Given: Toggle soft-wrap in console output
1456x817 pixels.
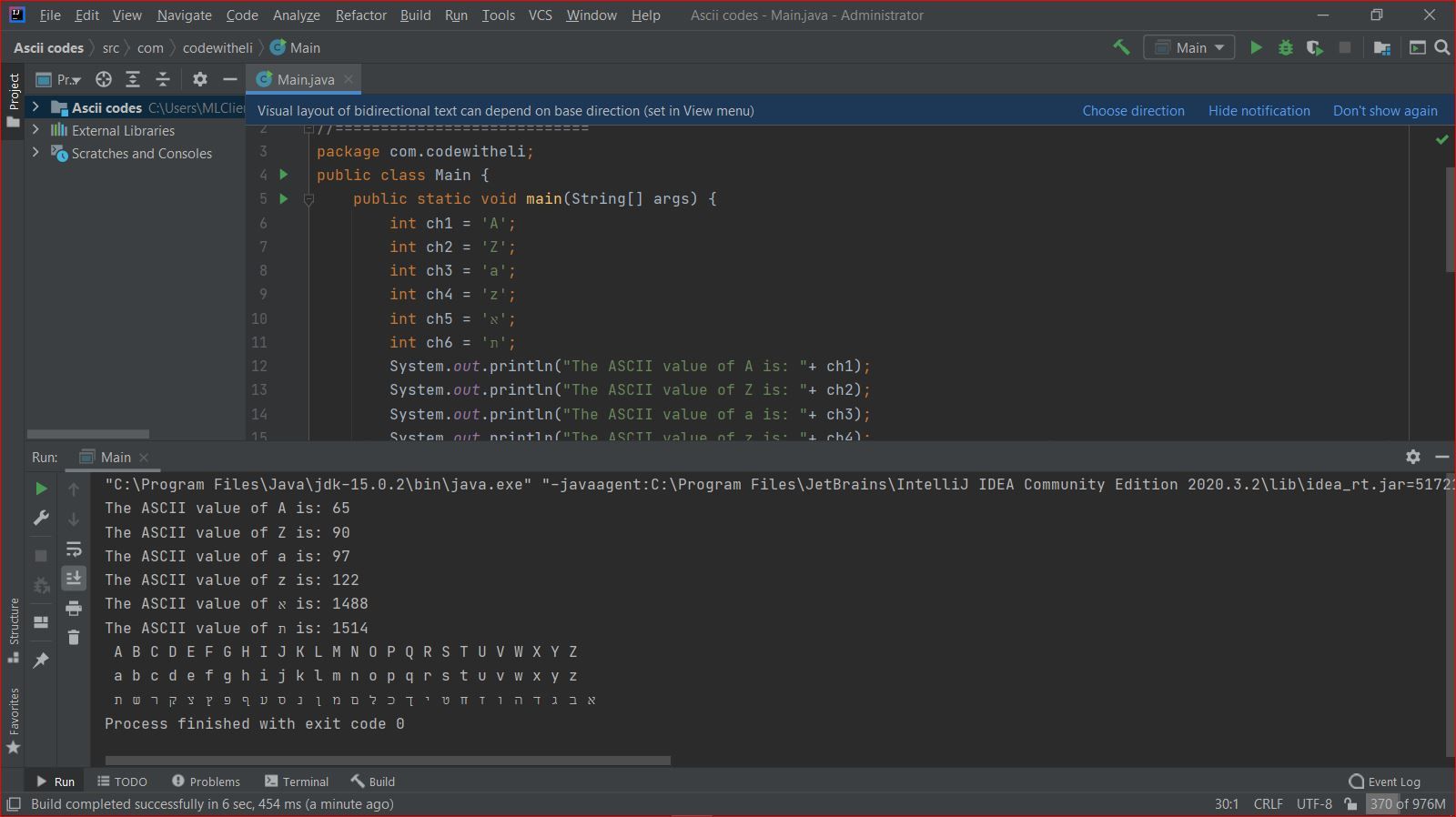Looking at the screenshot, I should [74, 549].
